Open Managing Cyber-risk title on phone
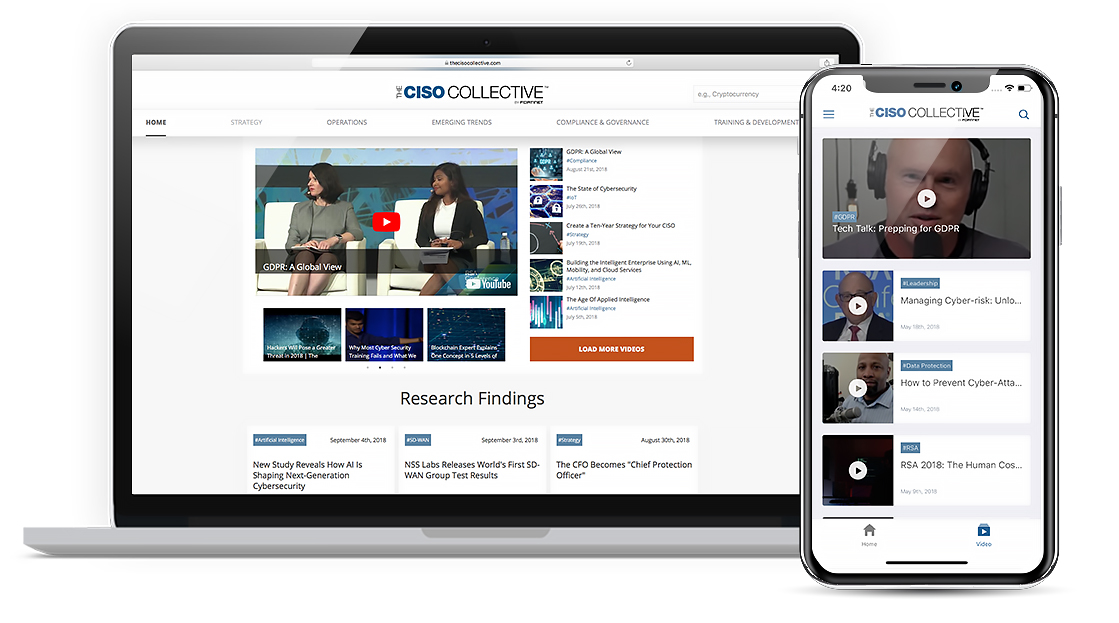The width and height of the screenshot is (1119, 623). [x=961, y=300]
